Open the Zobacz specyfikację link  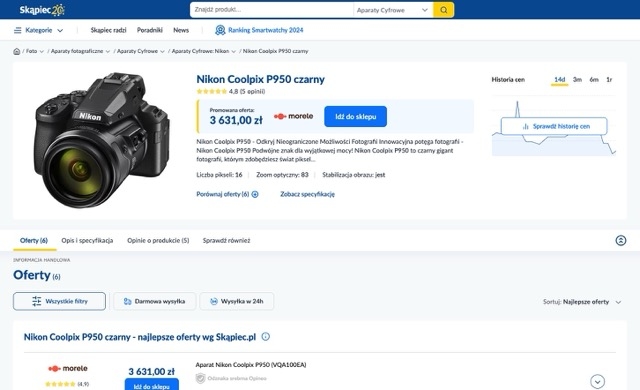(x=307, y=195)
